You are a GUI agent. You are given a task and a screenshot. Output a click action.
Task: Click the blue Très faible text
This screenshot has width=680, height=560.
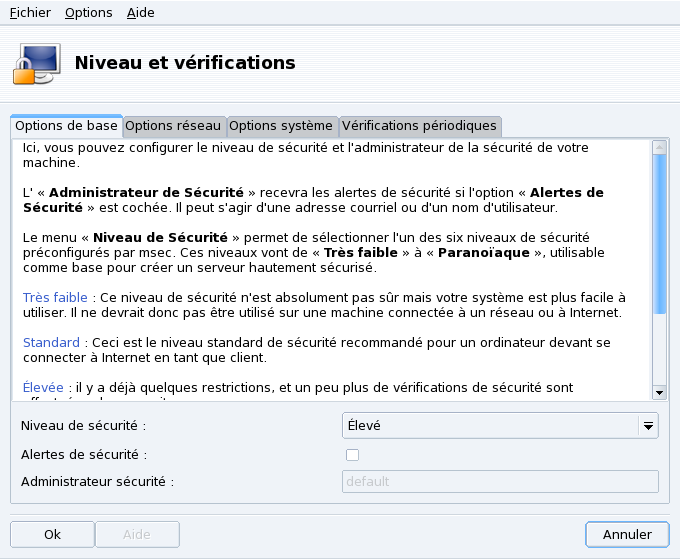pos(56,297)
